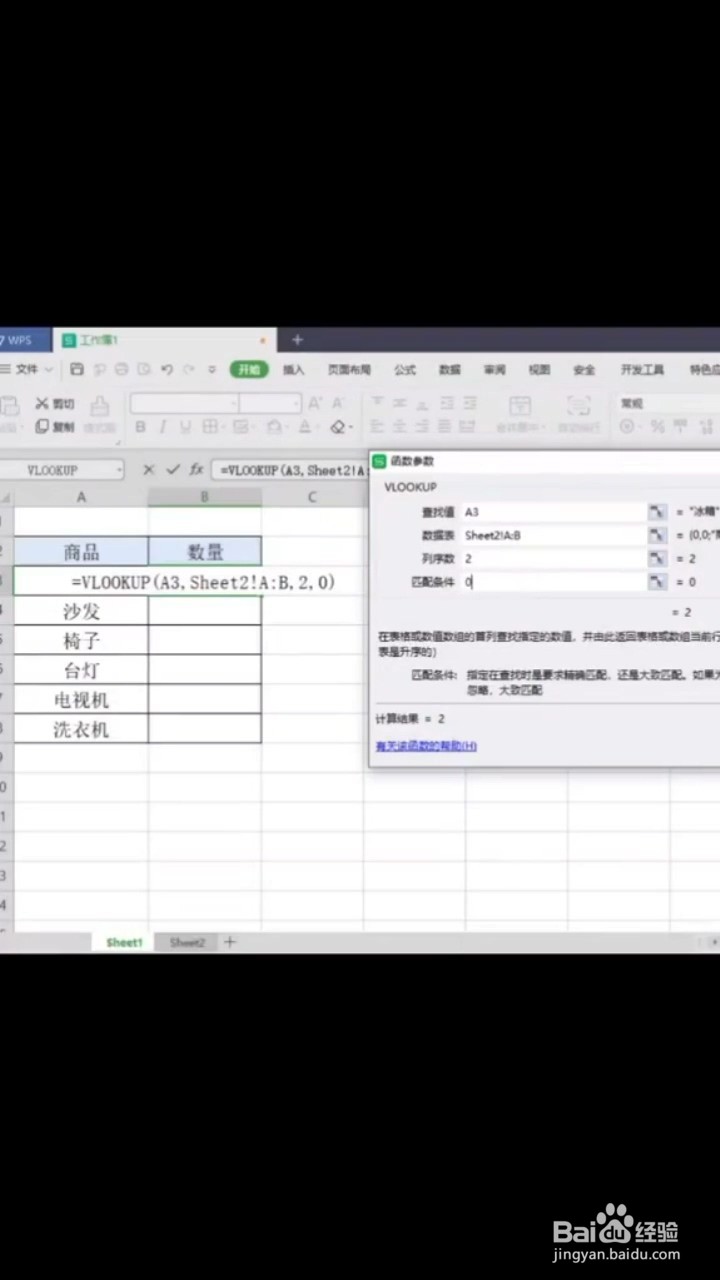The width and height of the screenshot is (720, 1280).
Task: Select the WPS home tab
Action: click(x=24, y=340)
